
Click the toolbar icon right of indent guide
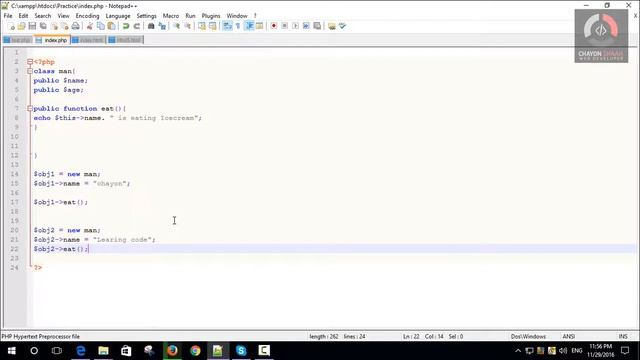pyautogui.click(x=260, y=26)
